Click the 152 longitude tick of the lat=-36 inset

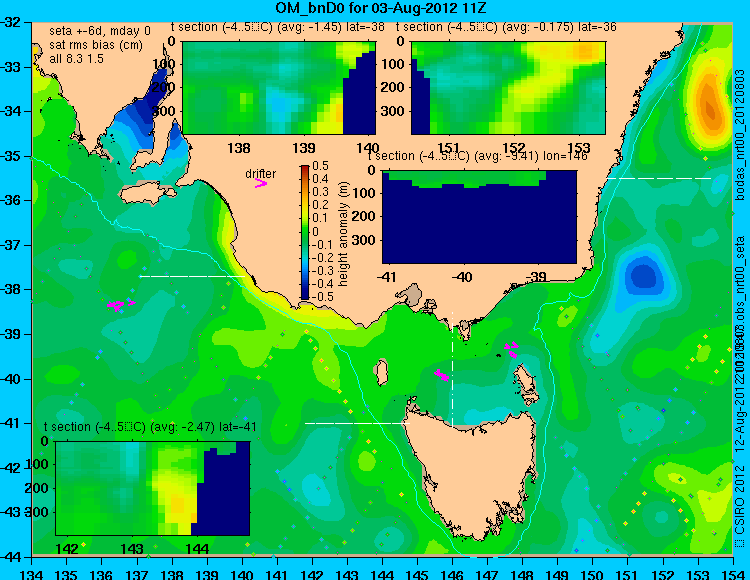514,148
